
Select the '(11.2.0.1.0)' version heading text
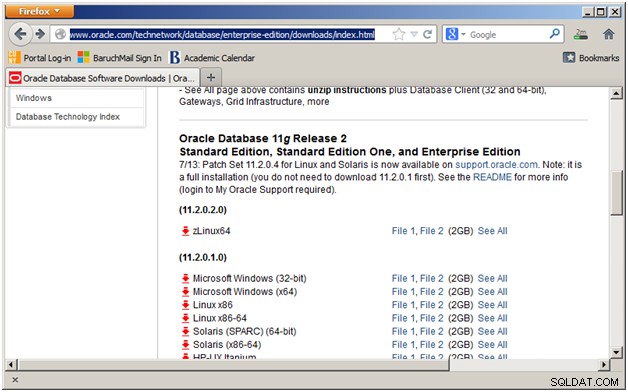click(x=203, y=257)
